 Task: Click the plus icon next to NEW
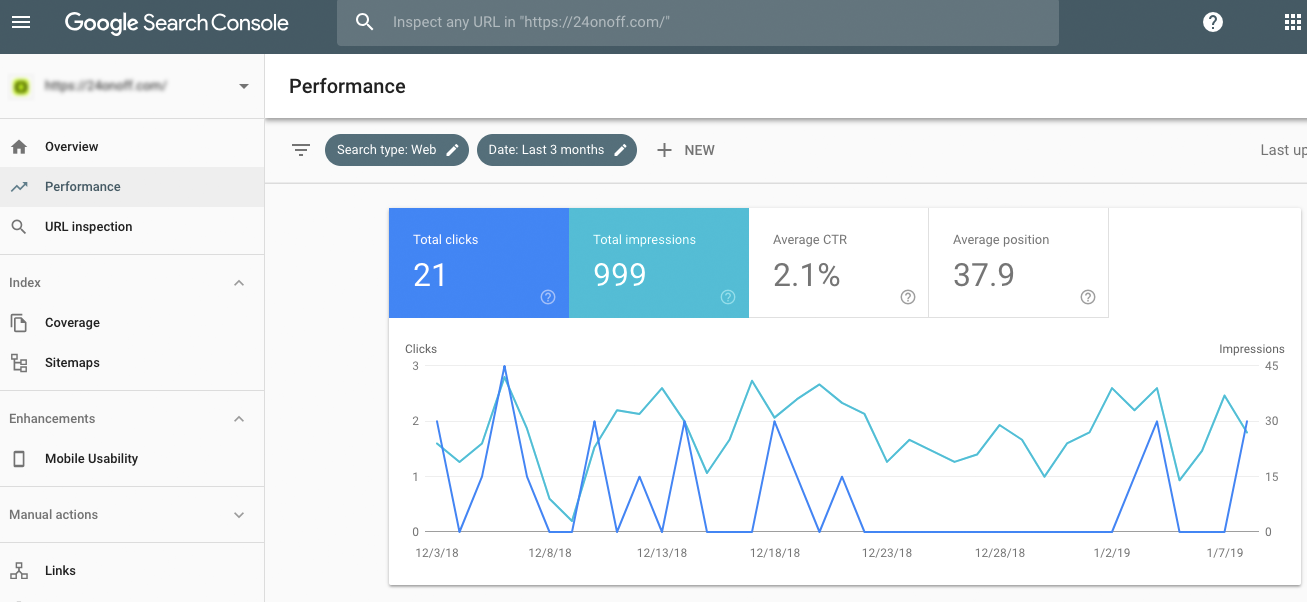(664, 150)
